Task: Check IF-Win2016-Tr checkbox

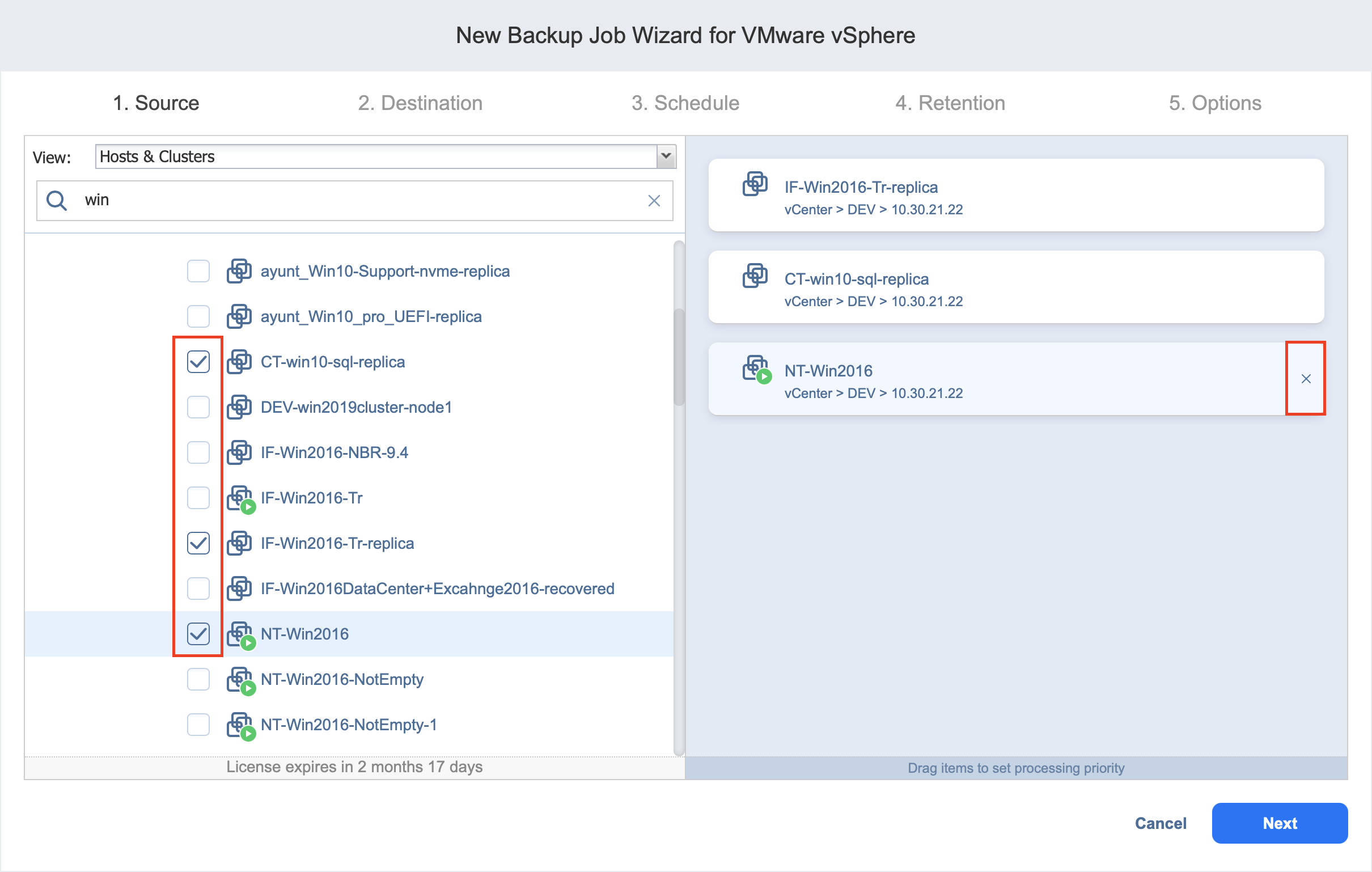Action: point(198,498)
